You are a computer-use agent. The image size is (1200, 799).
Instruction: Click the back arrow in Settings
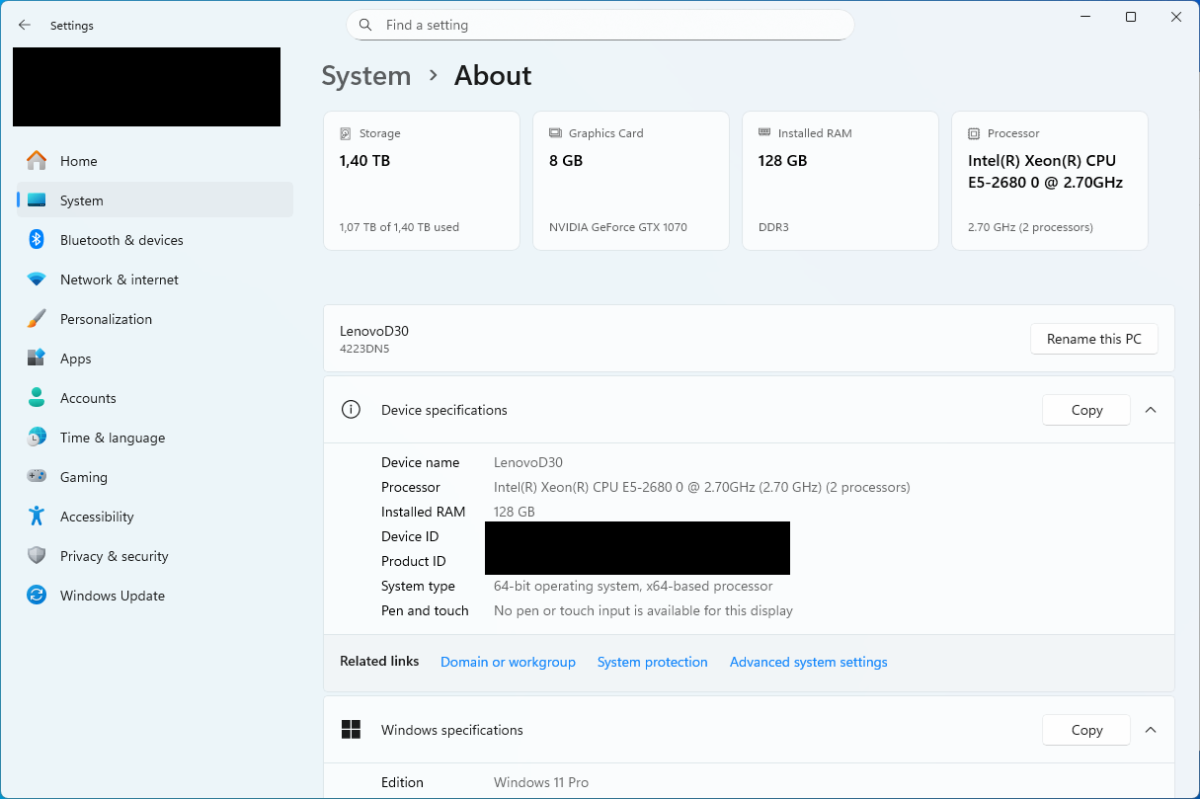pyautogui.click(x=25, y=25)
